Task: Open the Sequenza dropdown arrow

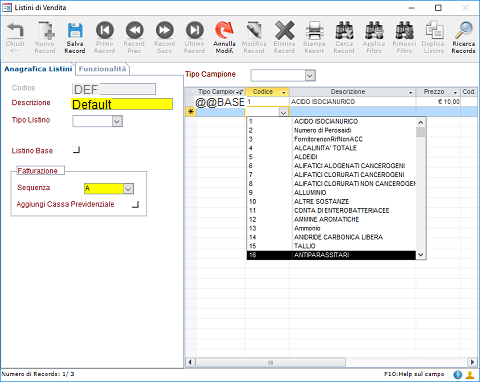Action: [128, 189]
